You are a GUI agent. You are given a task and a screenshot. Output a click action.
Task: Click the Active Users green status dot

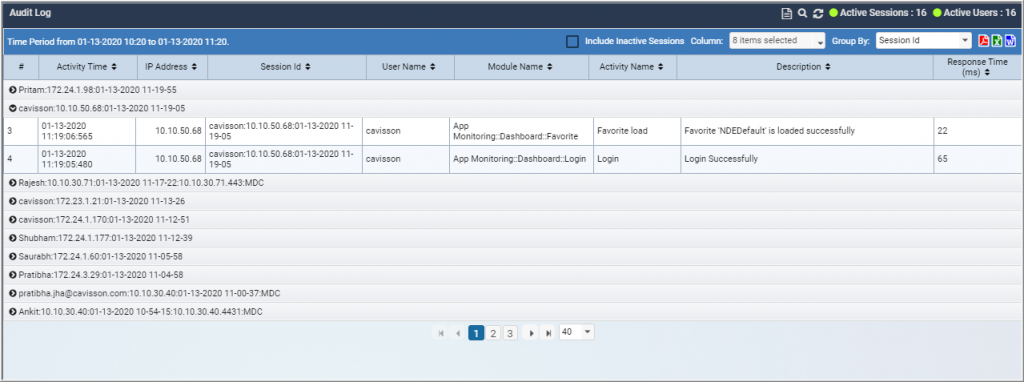(937, 13)
